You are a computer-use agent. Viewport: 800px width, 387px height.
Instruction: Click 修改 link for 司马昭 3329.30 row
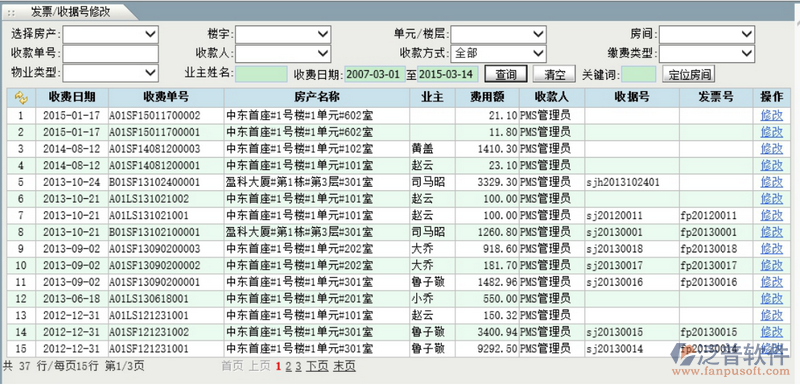(x=771, y=182)
